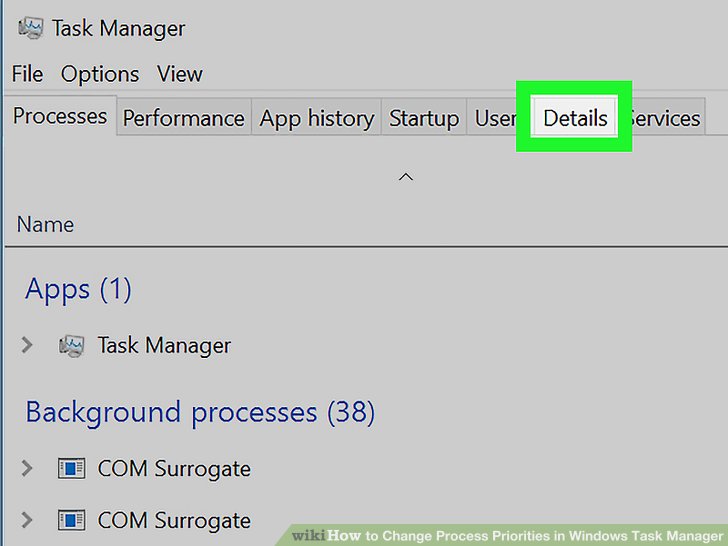728x546 pixels.
Task: Sort processes by the Name column
Action: click(46, 224)
